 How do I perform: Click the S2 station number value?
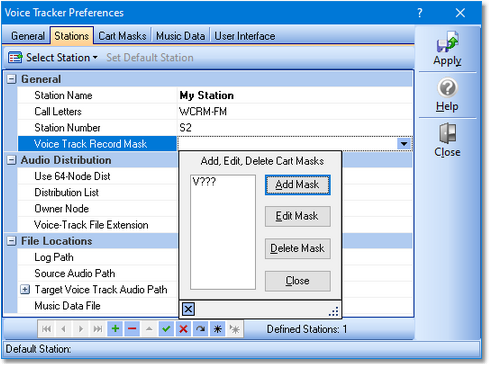click(185, 128)
